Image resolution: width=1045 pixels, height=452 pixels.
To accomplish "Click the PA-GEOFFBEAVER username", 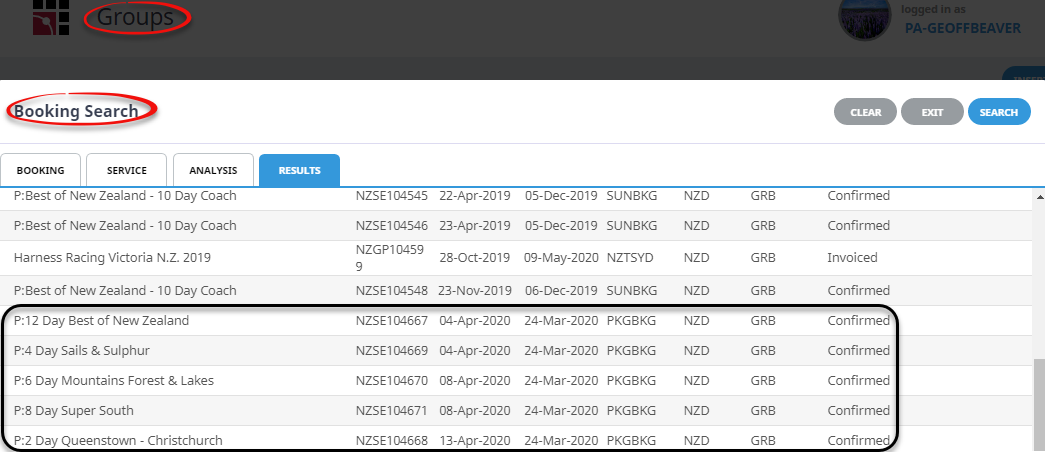I will click(x=962, y=28).
